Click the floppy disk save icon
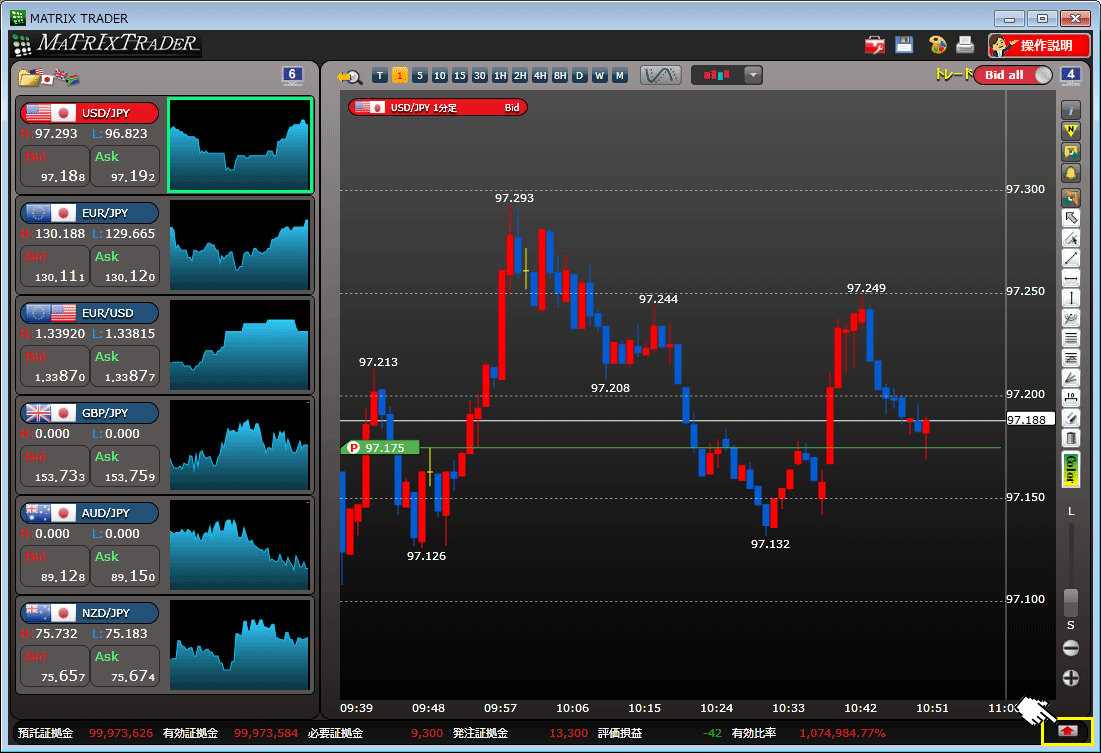This screenshot has height=753, width=1101. (x=904, y=45)
